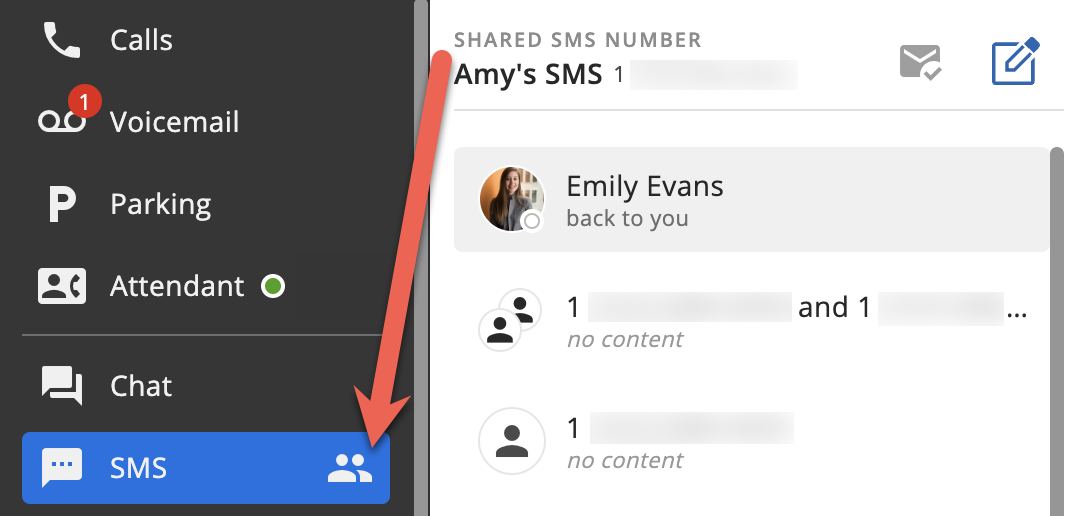Image resolution: width=1080 pixels, height=516 pixels.
Task: Click Emily Evans profile photo
Action: tap(511, 199)
